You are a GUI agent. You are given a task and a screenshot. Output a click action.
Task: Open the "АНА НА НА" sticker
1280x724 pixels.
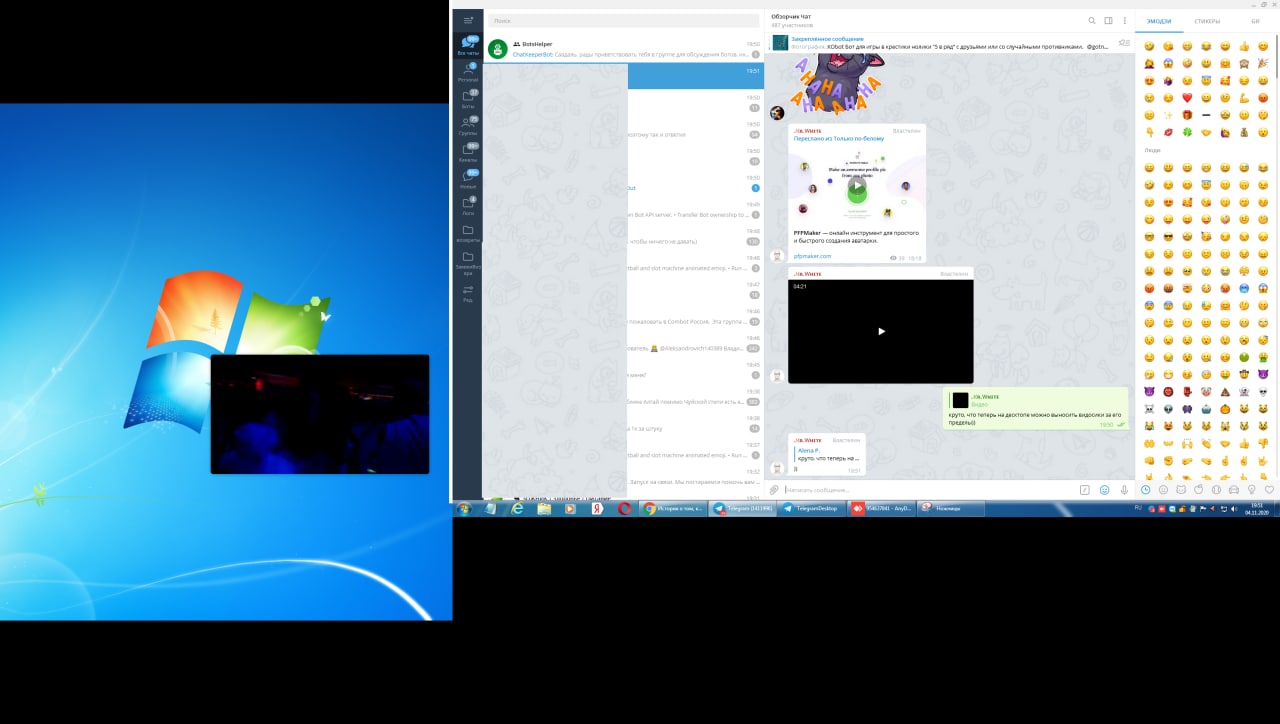pyautogui.click(x=838, y=84)
